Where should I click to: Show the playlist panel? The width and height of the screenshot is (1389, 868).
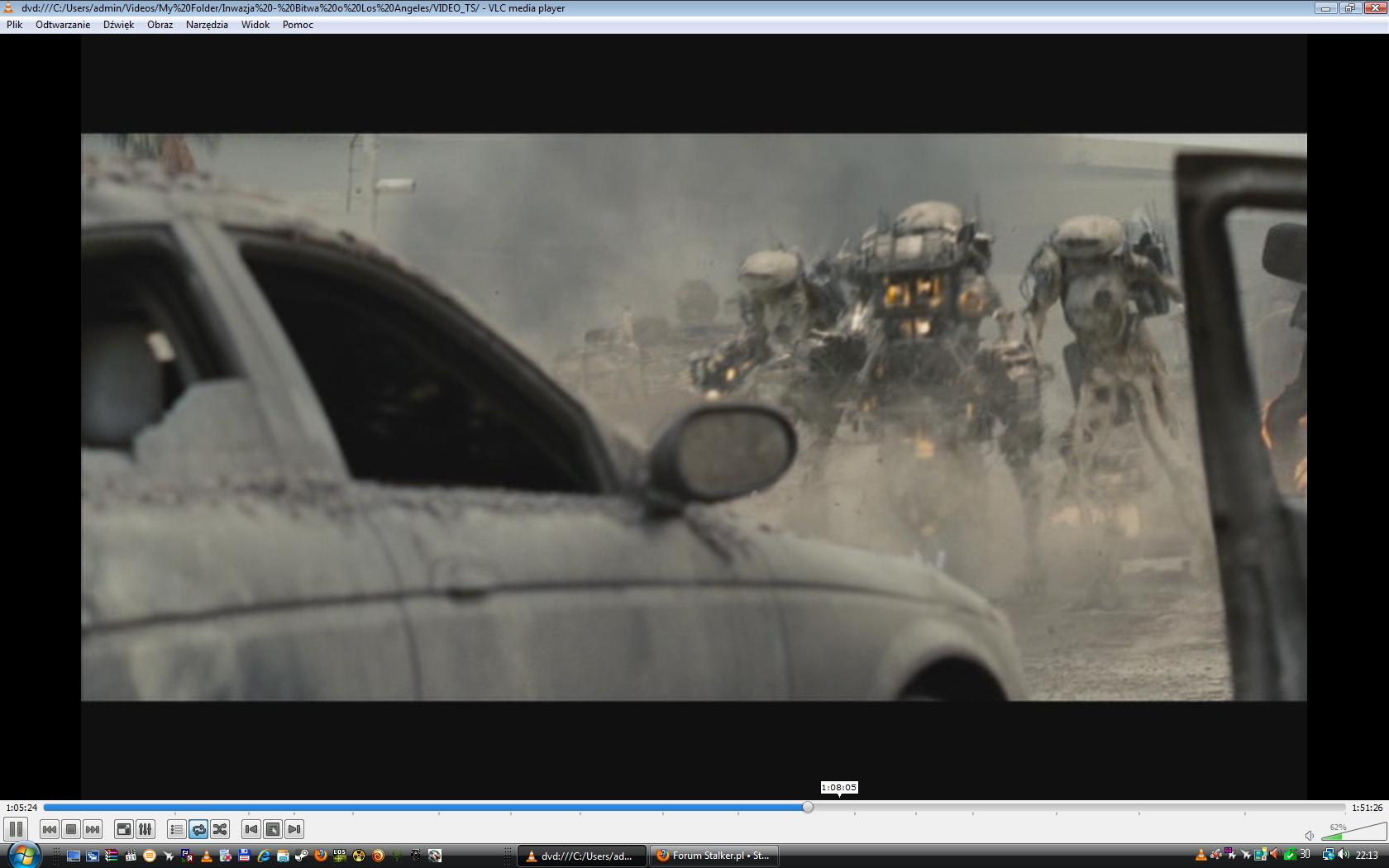pos(177,829)
